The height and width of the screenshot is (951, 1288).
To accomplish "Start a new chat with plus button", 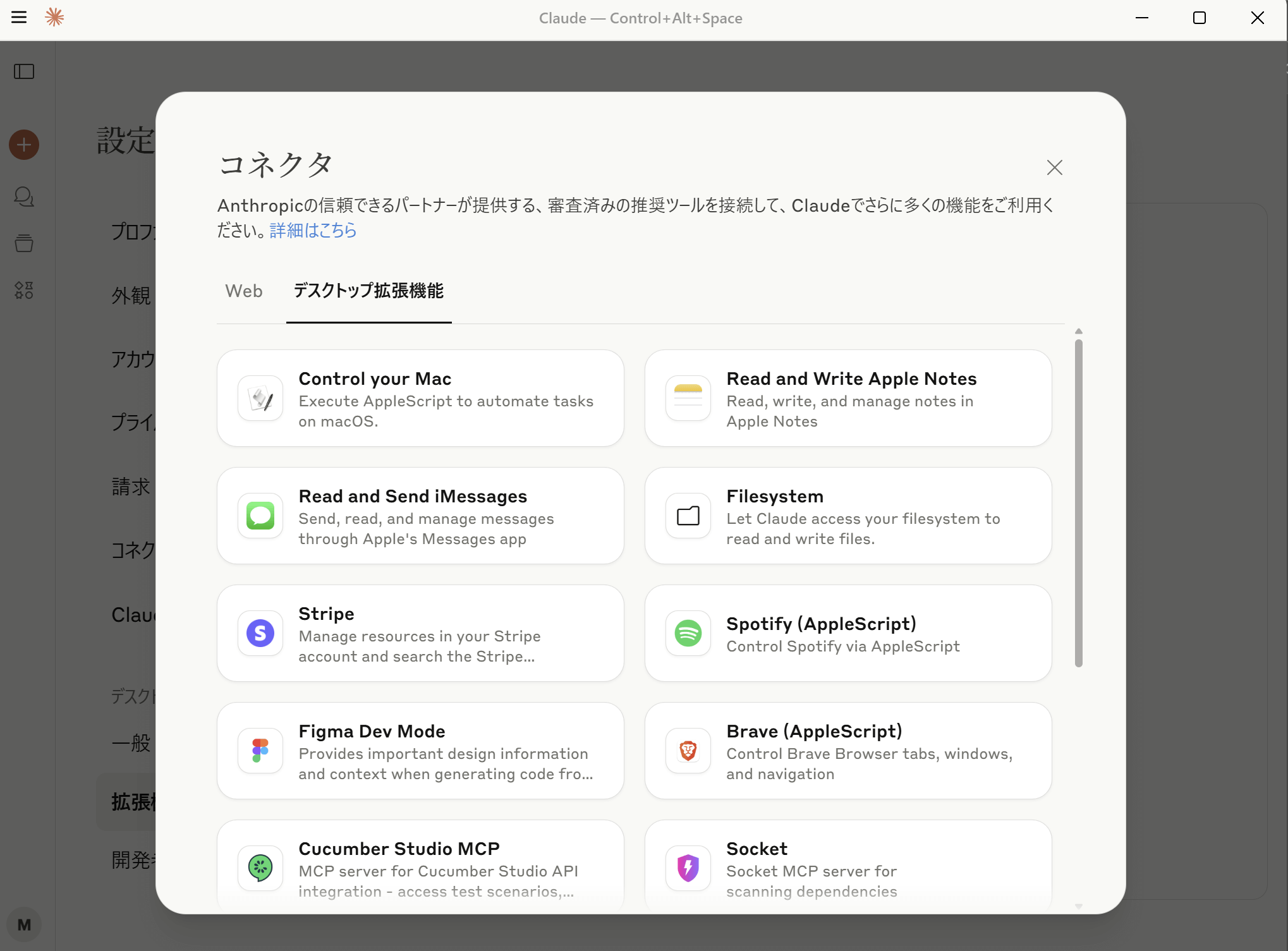I will tap(24, 145).
